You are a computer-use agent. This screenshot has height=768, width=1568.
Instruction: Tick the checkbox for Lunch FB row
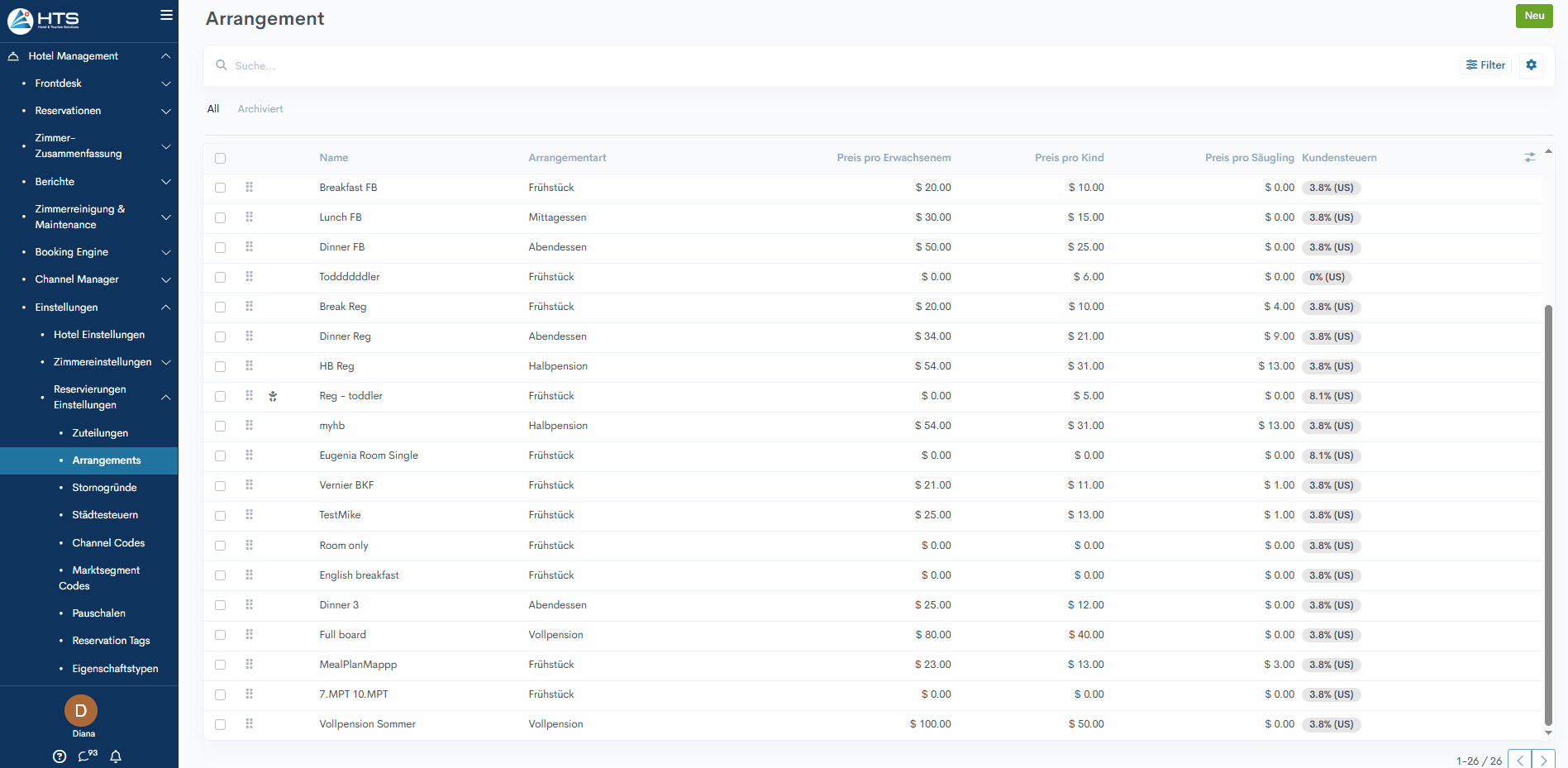click(x=220, y=217)
